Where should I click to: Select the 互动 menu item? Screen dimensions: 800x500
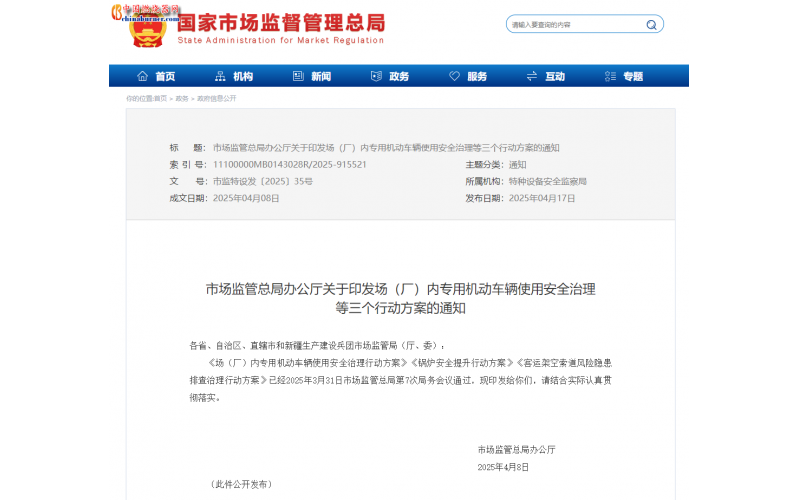(555, 77)
